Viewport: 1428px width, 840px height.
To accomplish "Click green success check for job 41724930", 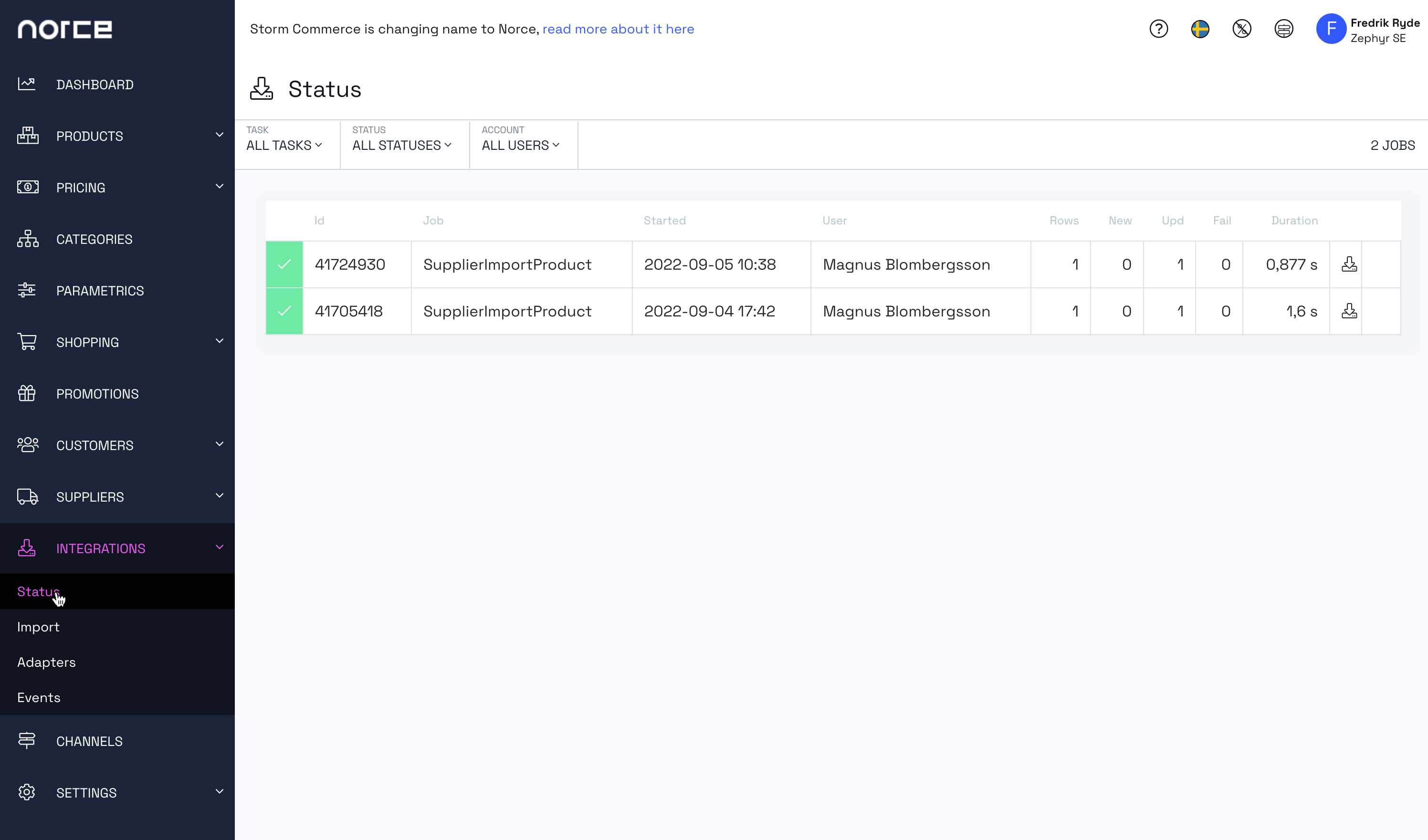I will pyautogui.click(x=284, y=264).
